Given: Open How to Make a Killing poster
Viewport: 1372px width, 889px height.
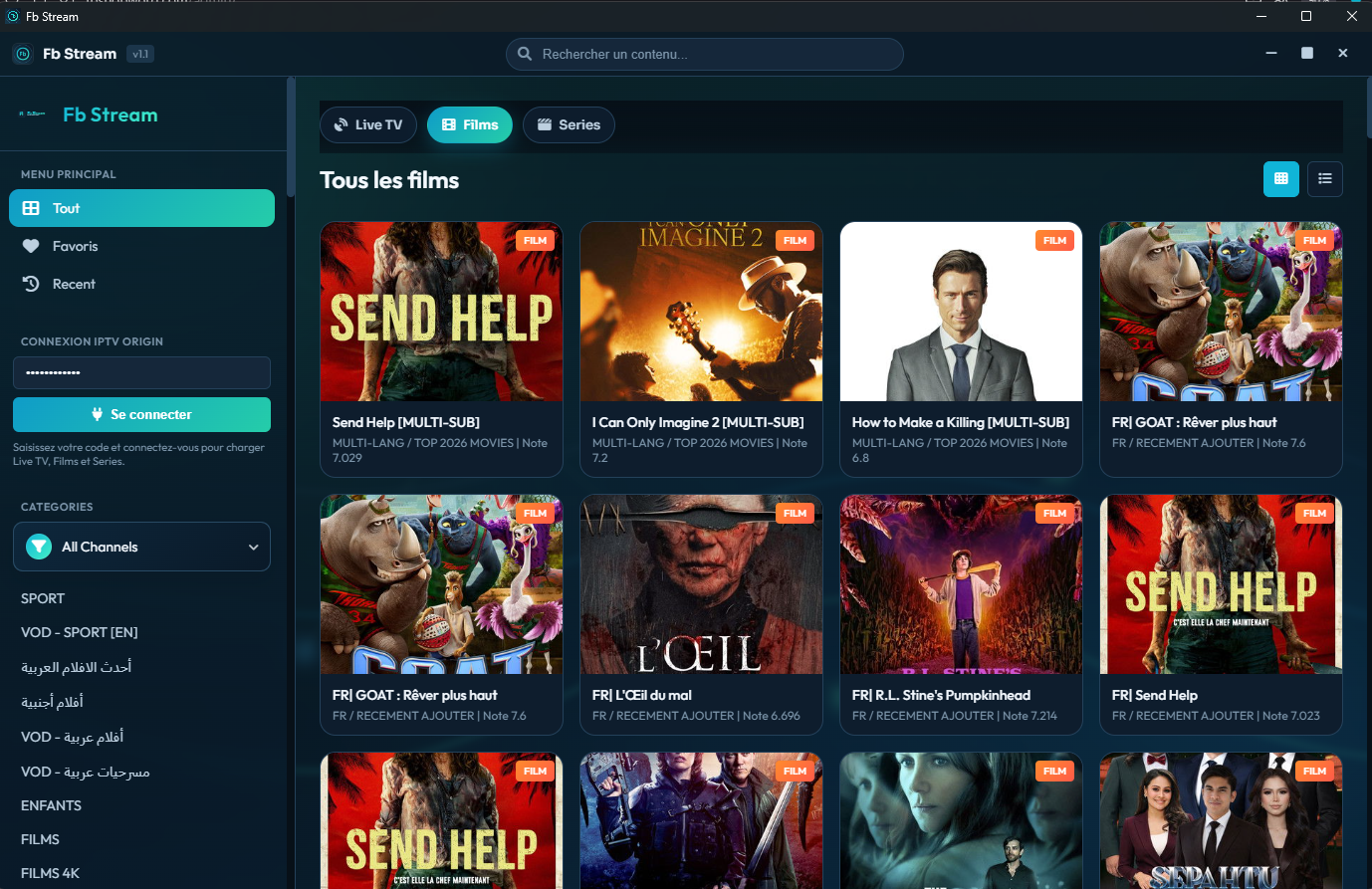Looking at the screenshot, I should [x=961, y=312].
